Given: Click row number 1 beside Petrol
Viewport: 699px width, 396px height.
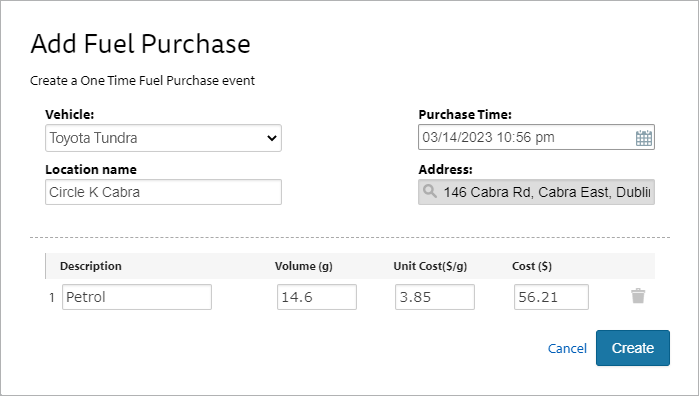Looking at the screenshot, I should (52, 297).
